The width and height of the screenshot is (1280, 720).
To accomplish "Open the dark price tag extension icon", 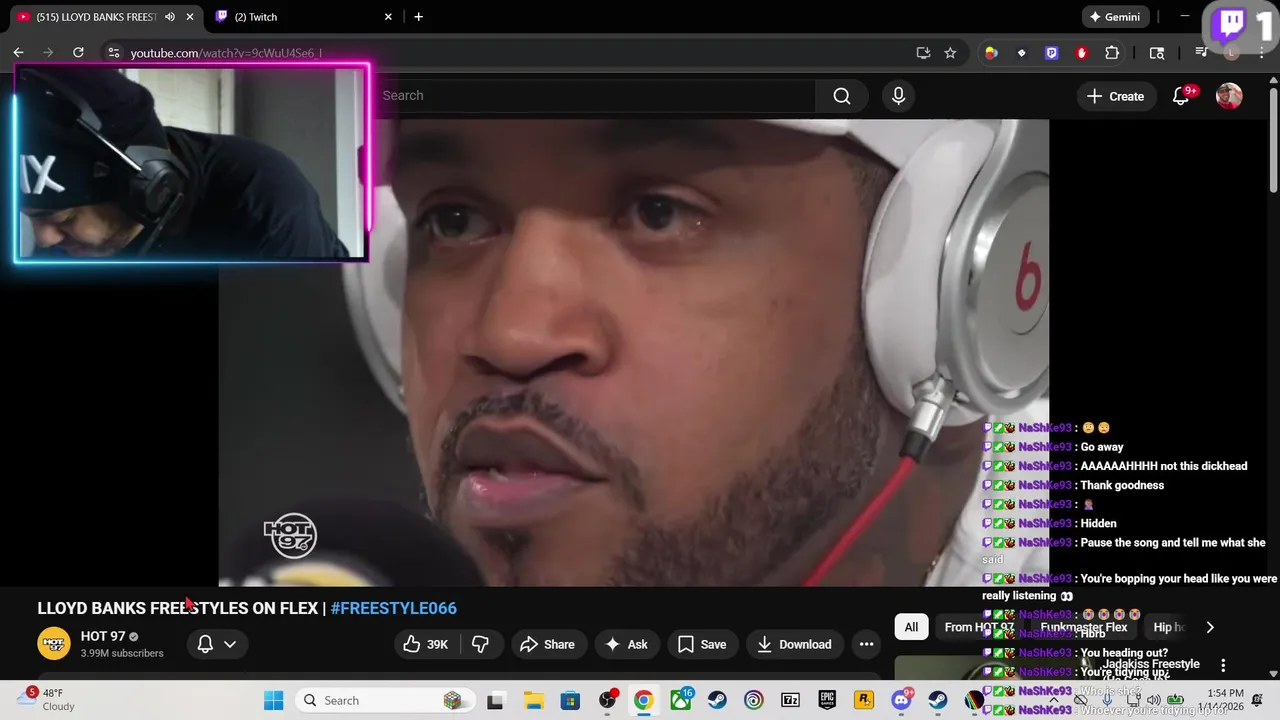I will click(1021, 53).
